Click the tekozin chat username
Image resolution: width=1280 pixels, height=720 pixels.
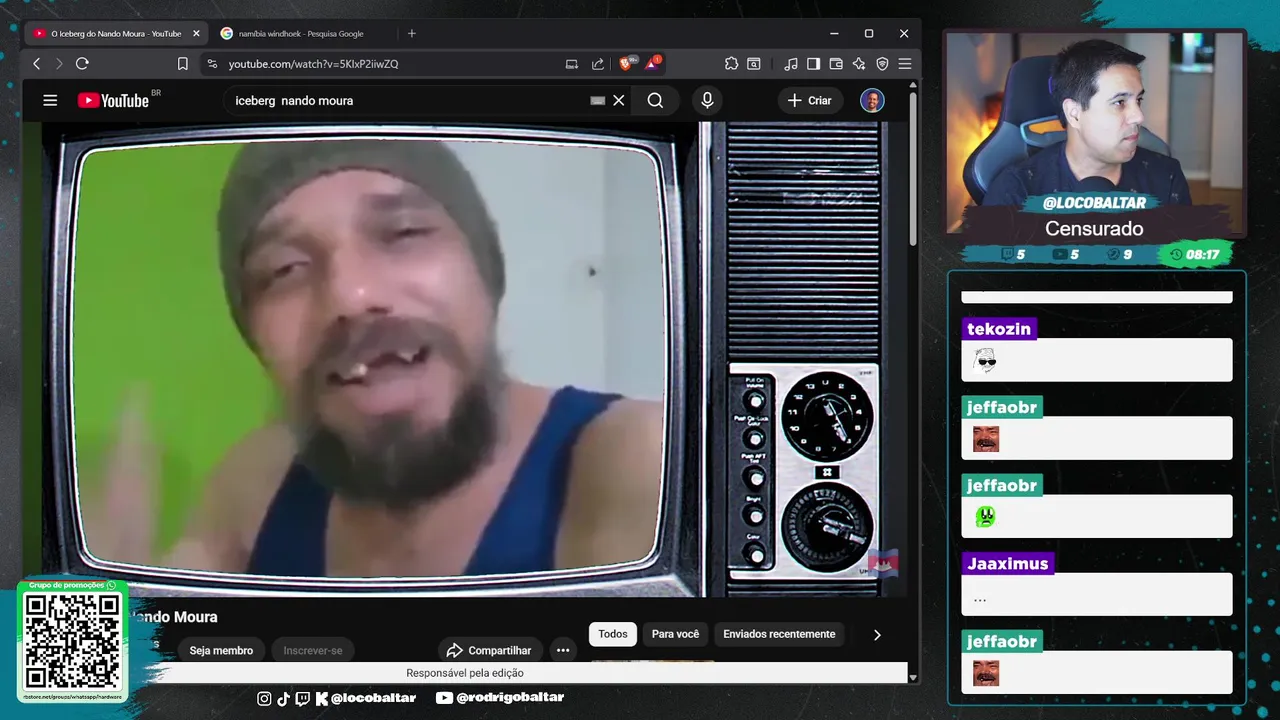click(998, 329)
